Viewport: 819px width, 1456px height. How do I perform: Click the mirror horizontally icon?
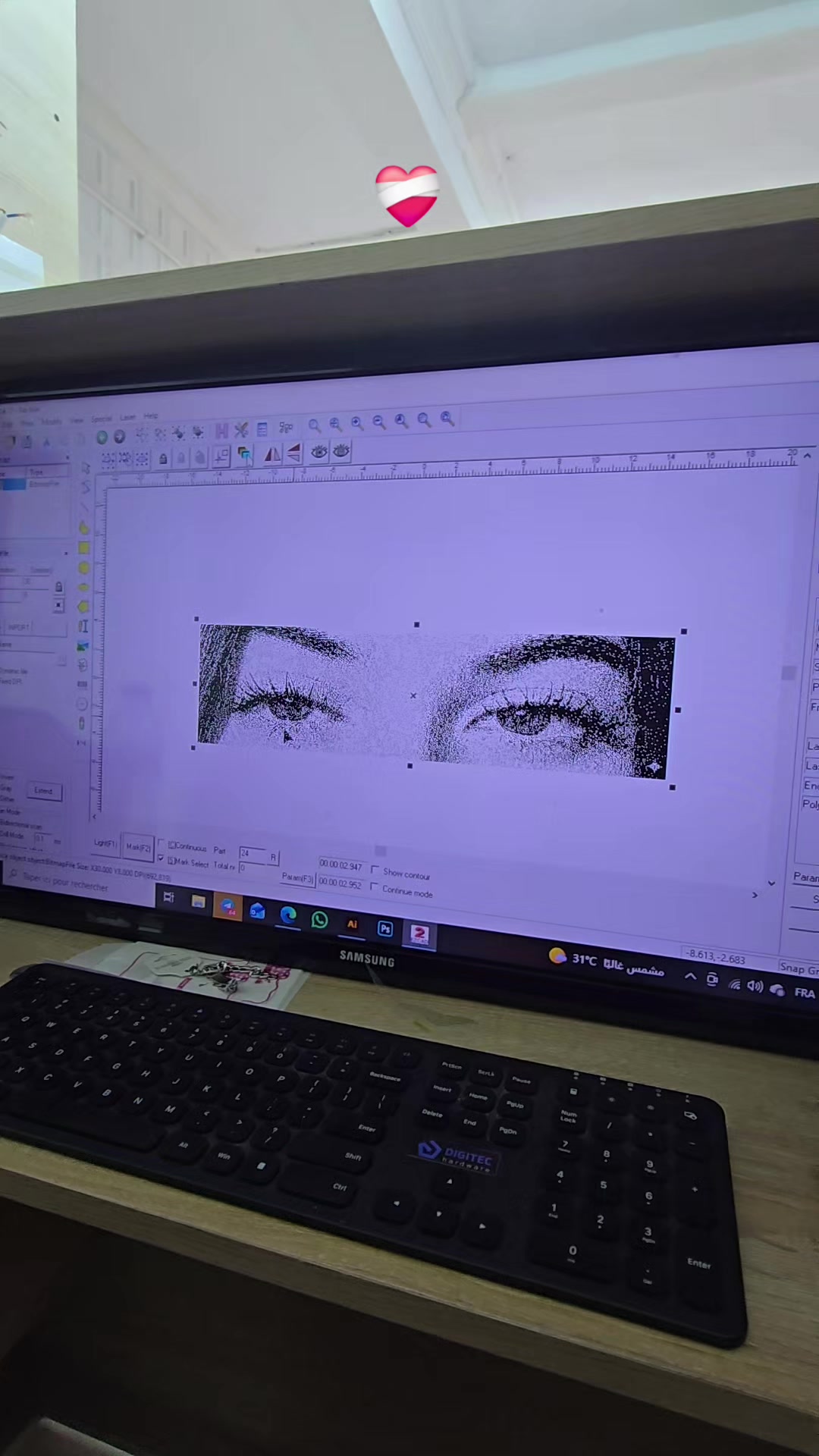click(x=271, y=454)
